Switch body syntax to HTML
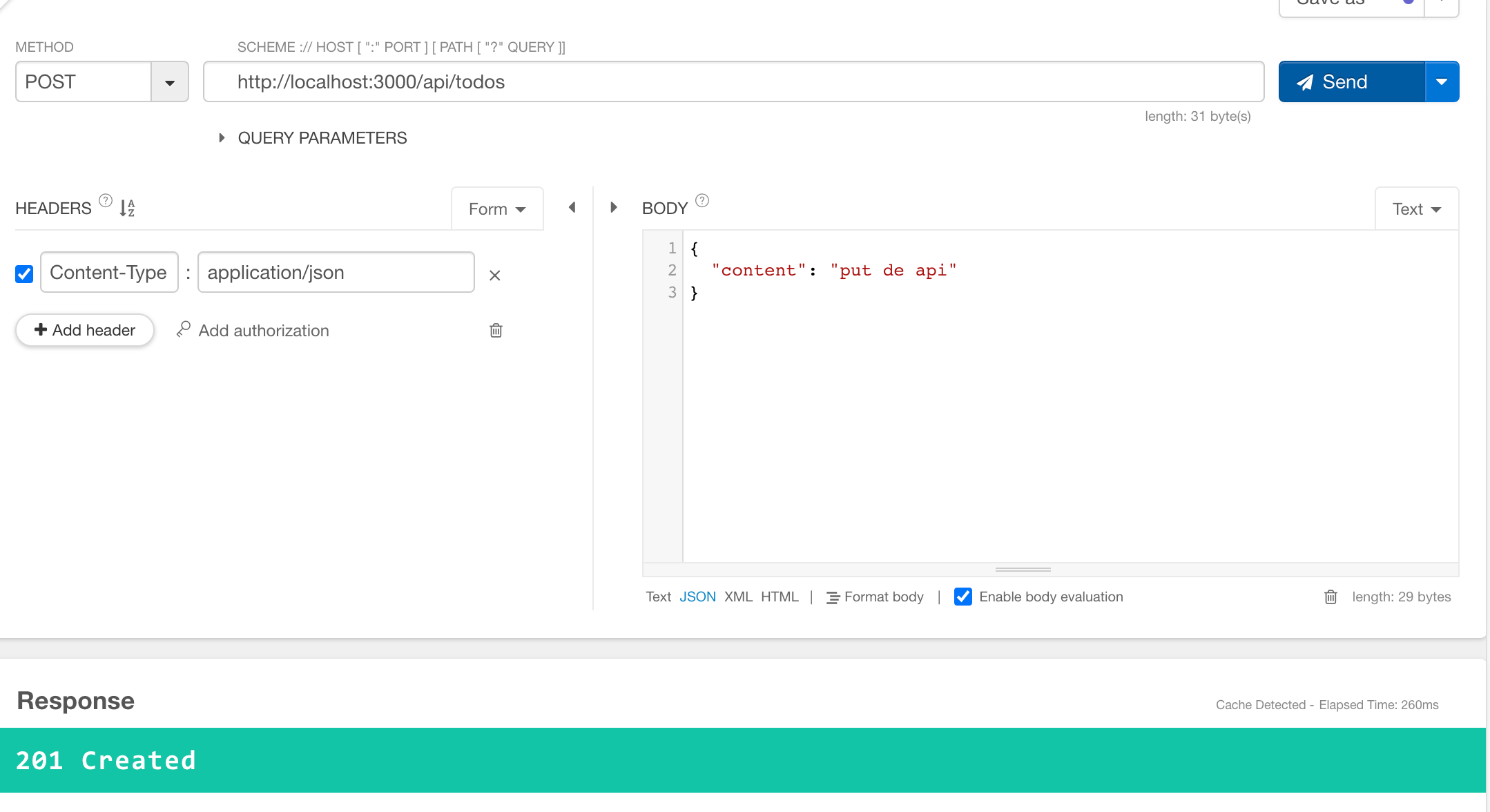Image resolution: width=1490 pixels, height=812 pixels. (780, 597)
